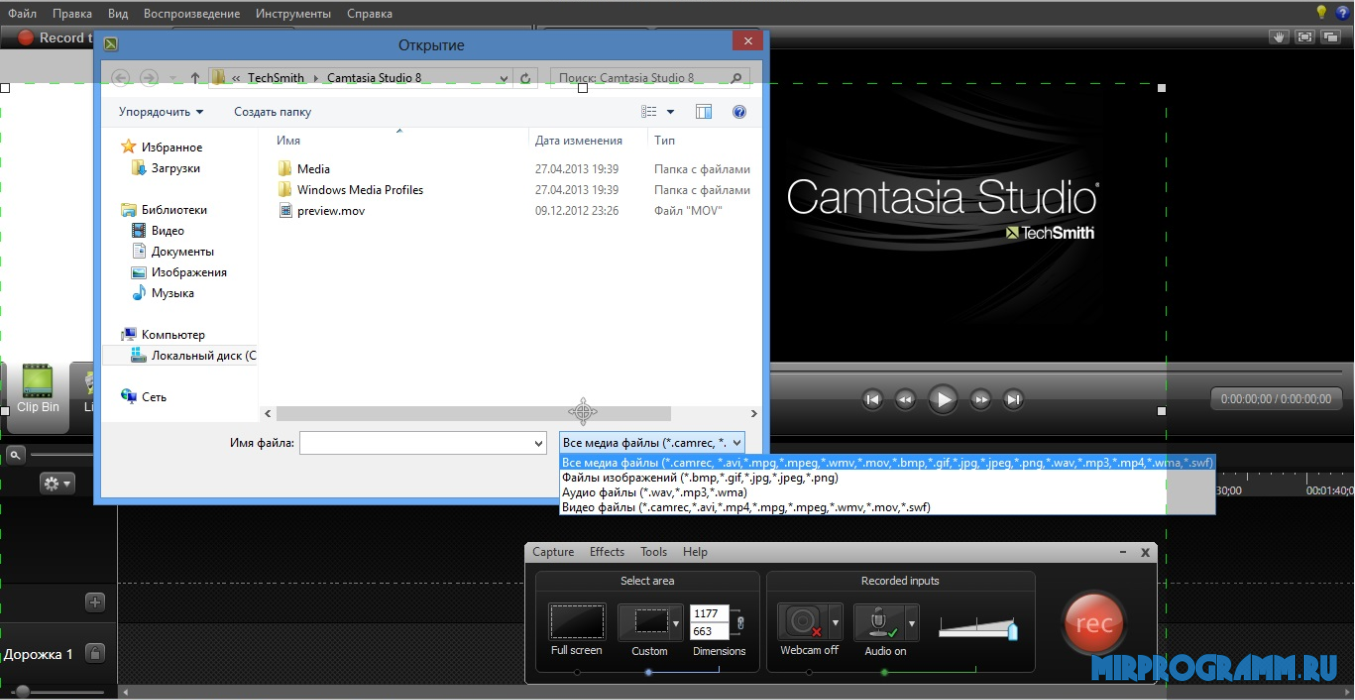Click the preview play button
Viewport: 1355px width, 700px height.
coord(942,399)
